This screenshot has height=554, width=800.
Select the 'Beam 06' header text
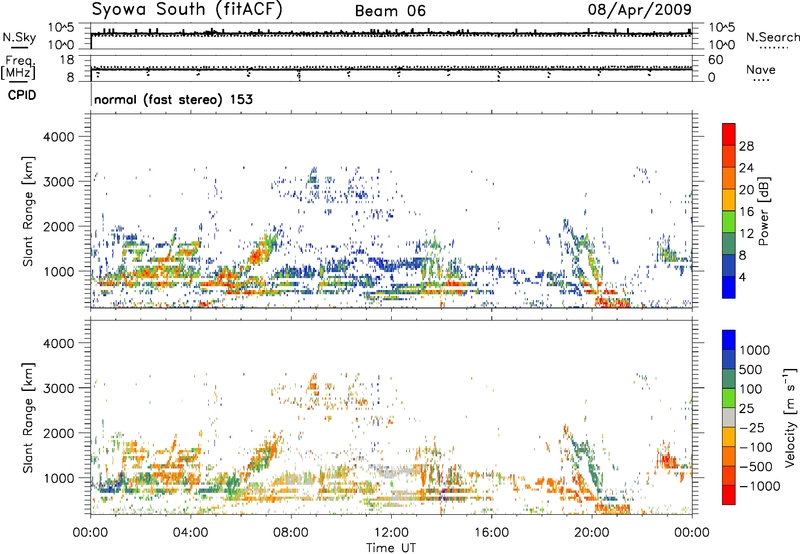pos(390,11)
